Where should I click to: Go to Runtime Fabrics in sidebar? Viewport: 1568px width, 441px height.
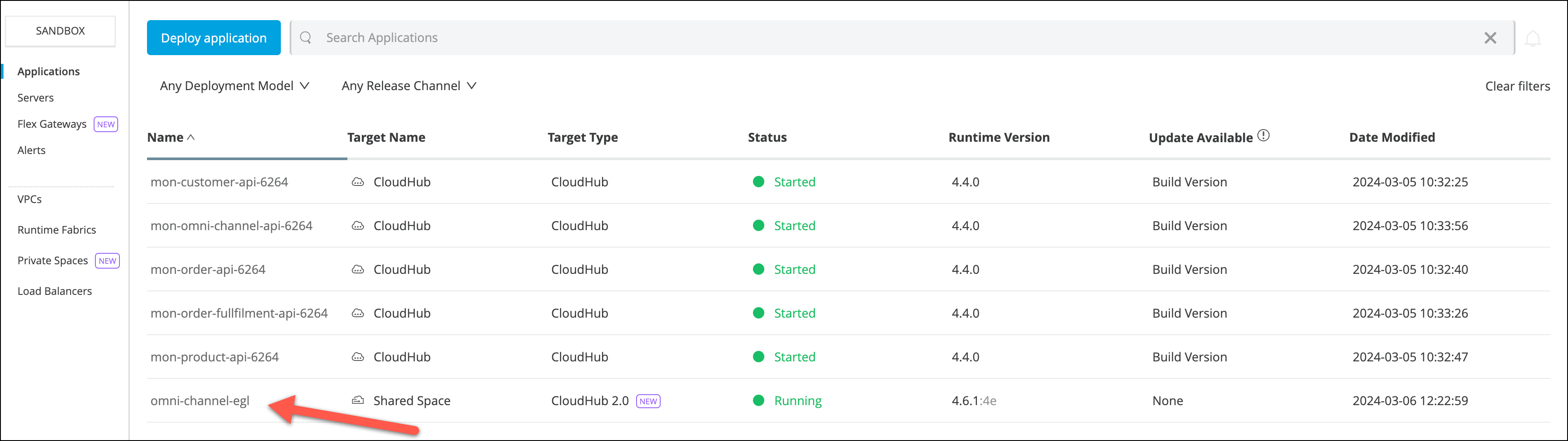[x=56, y=230]
